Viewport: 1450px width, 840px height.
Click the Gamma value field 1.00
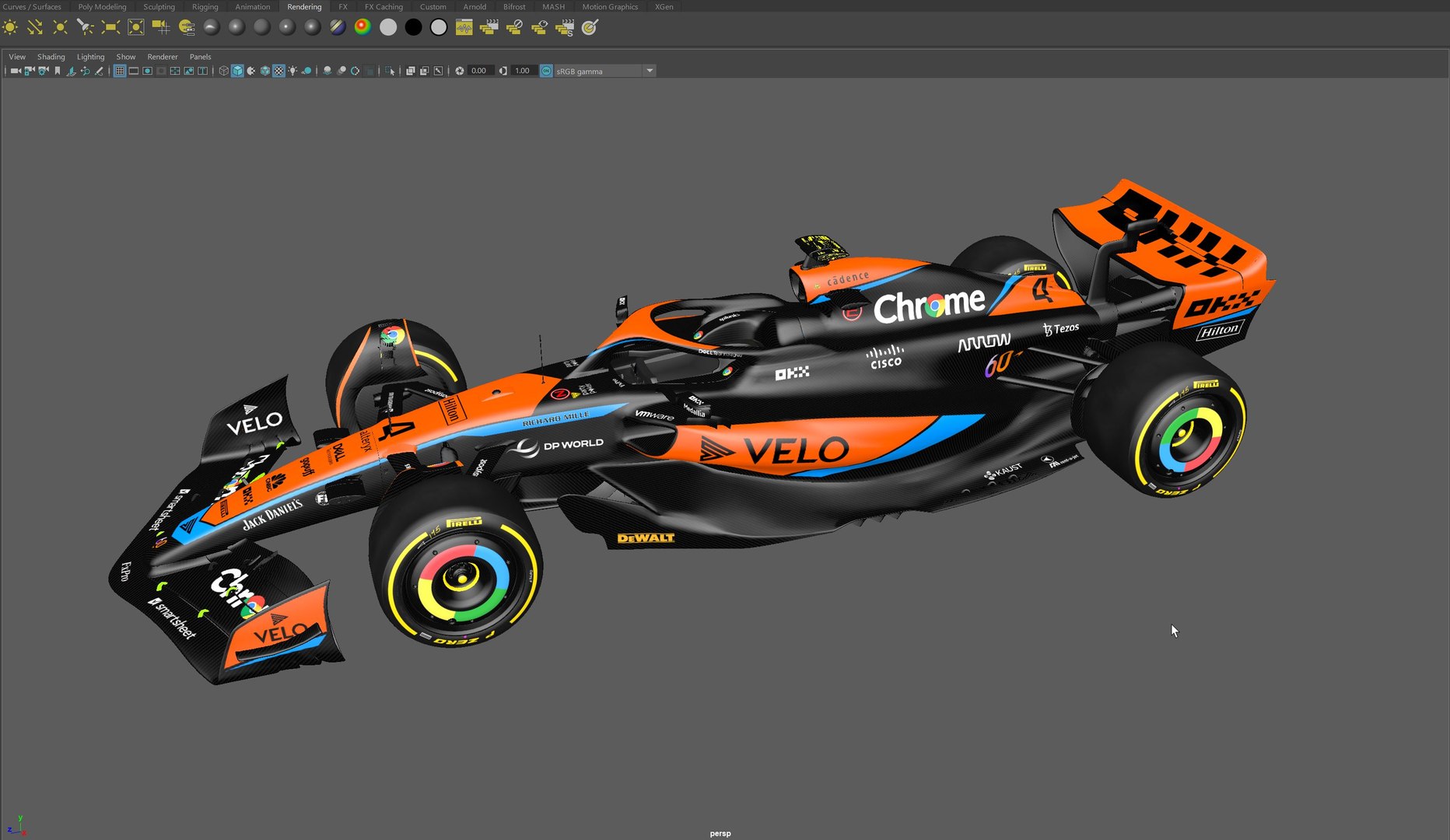pyautogui.click(x=523, y=71)
